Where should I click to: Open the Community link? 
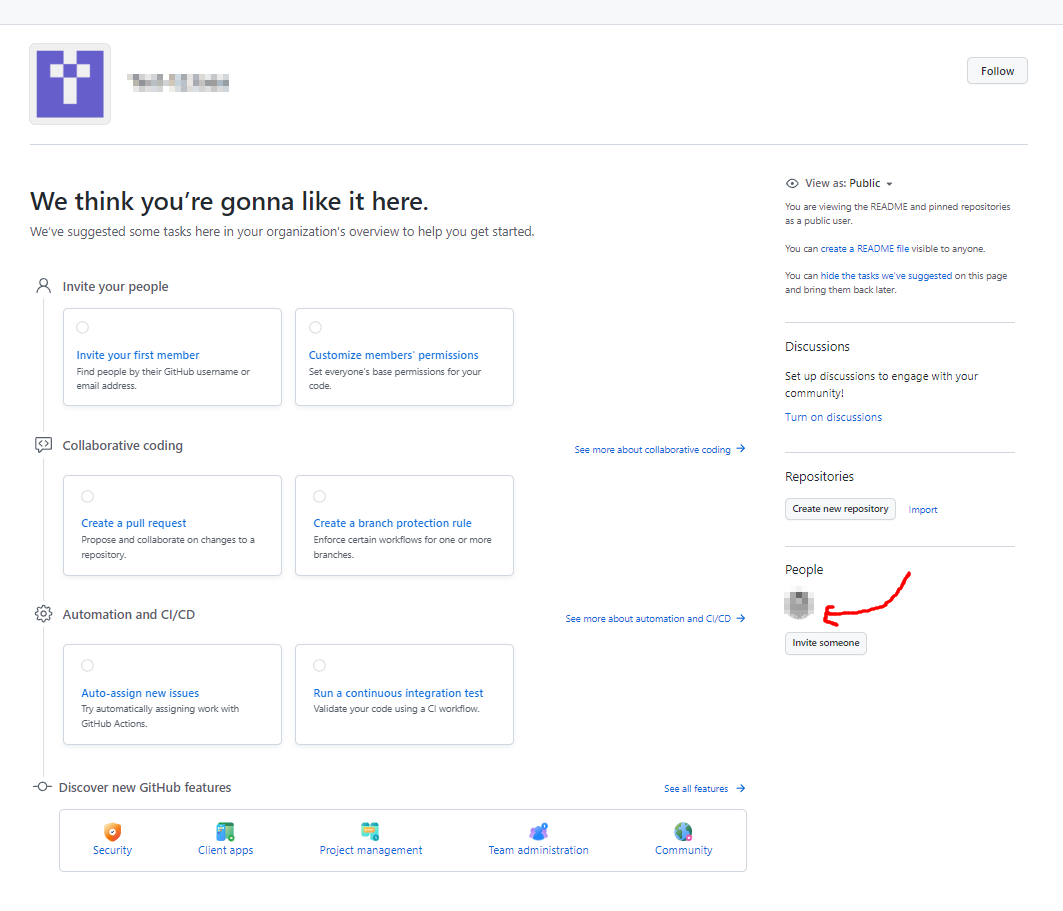pyautogui.click(x=683, y=851)
